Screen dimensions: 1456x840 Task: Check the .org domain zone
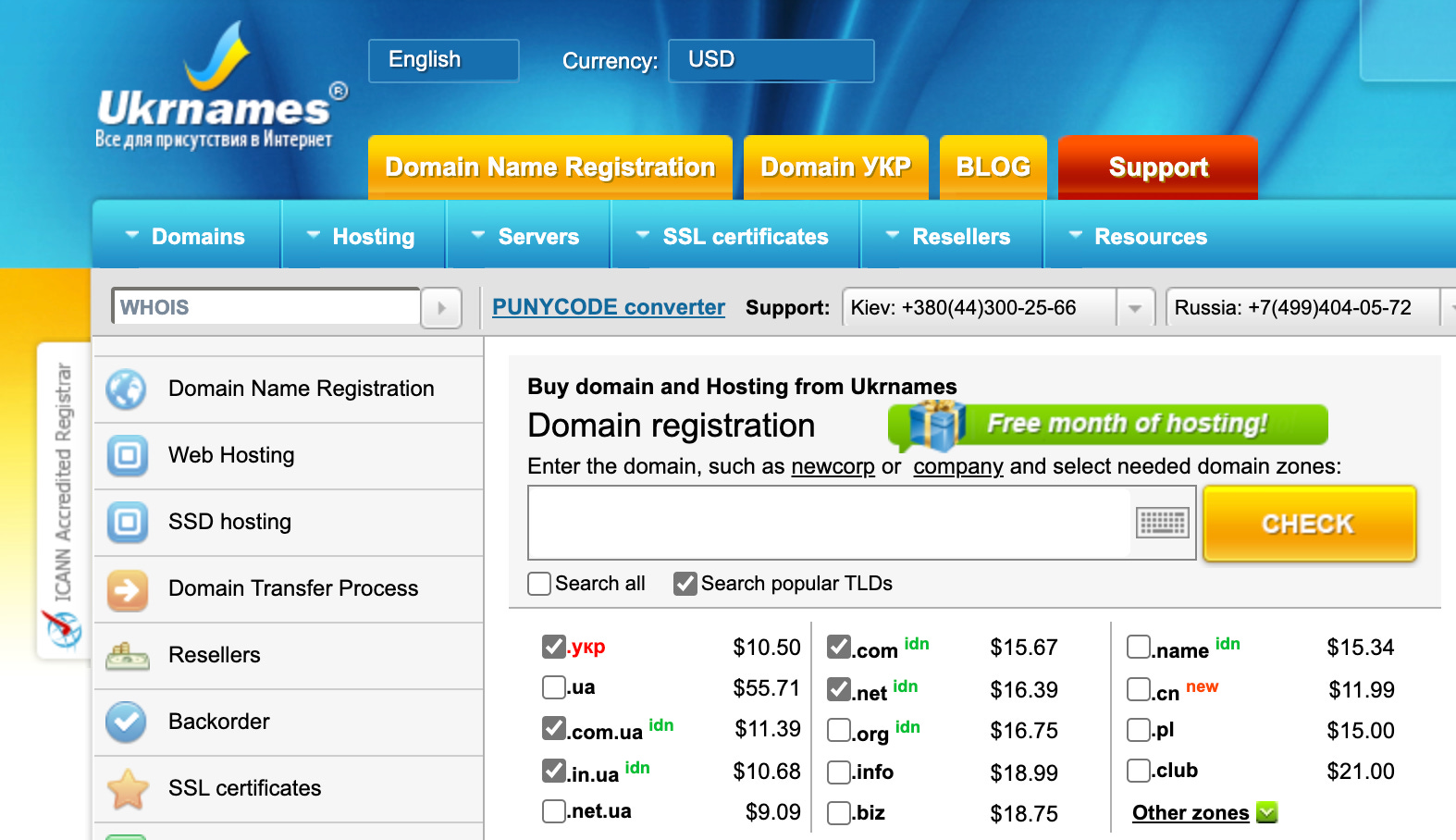click(x=839, y=730)
